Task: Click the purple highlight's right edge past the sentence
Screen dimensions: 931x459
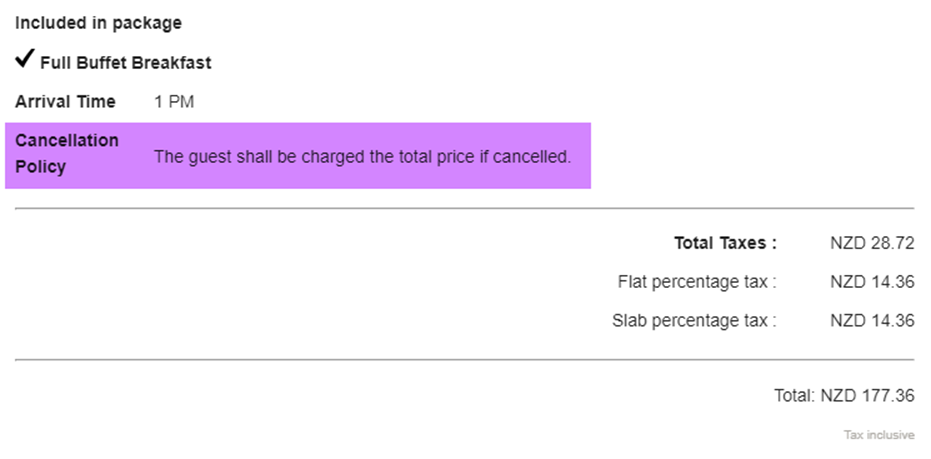Action: point(583,156)
